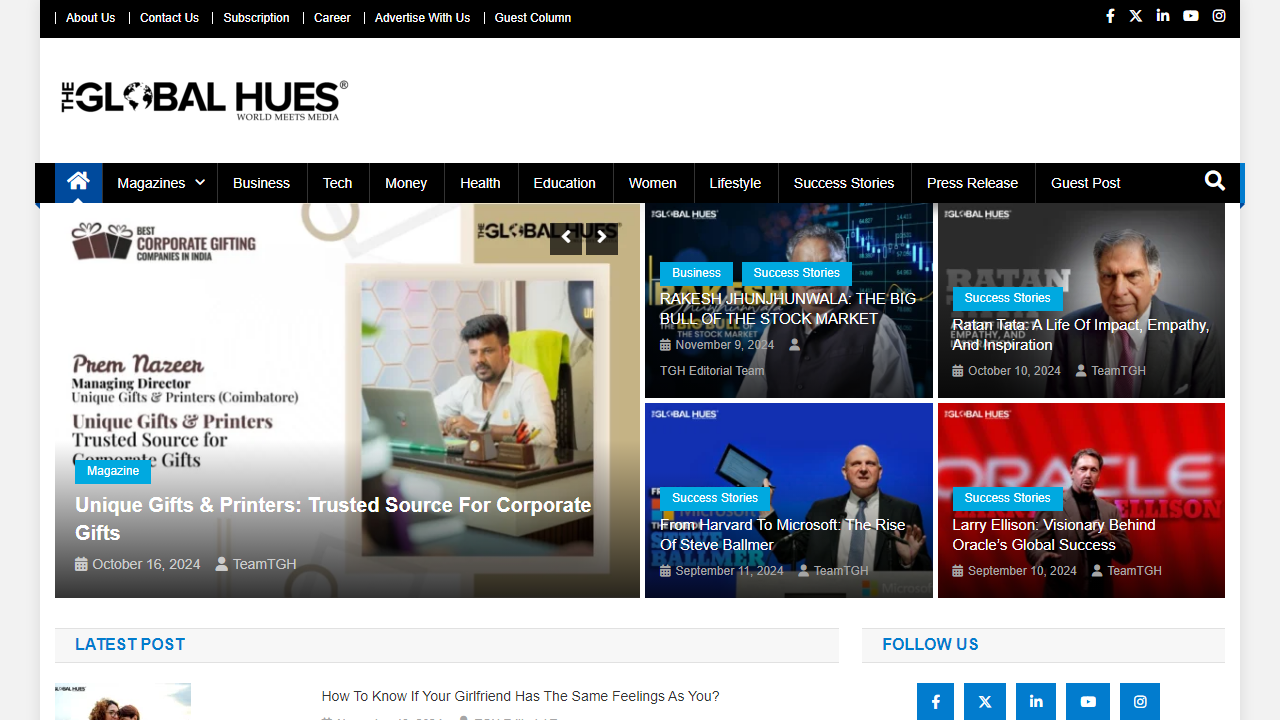Click the next slide arrow on carousel
This screenshot has height=720, width=1280.
[x=601, y=237]
